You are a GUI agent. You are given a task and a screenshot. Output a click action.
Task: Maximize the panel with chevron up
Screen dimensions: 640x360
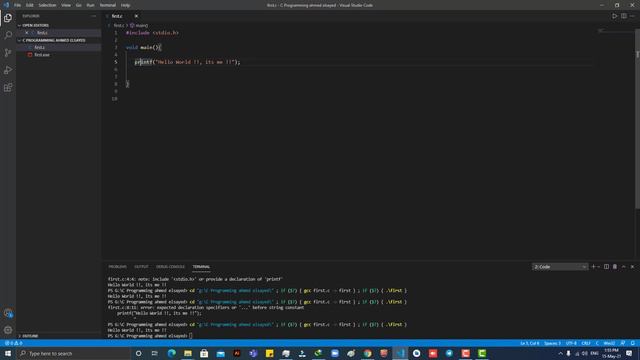pyautogui.click(x=624, y=267)
